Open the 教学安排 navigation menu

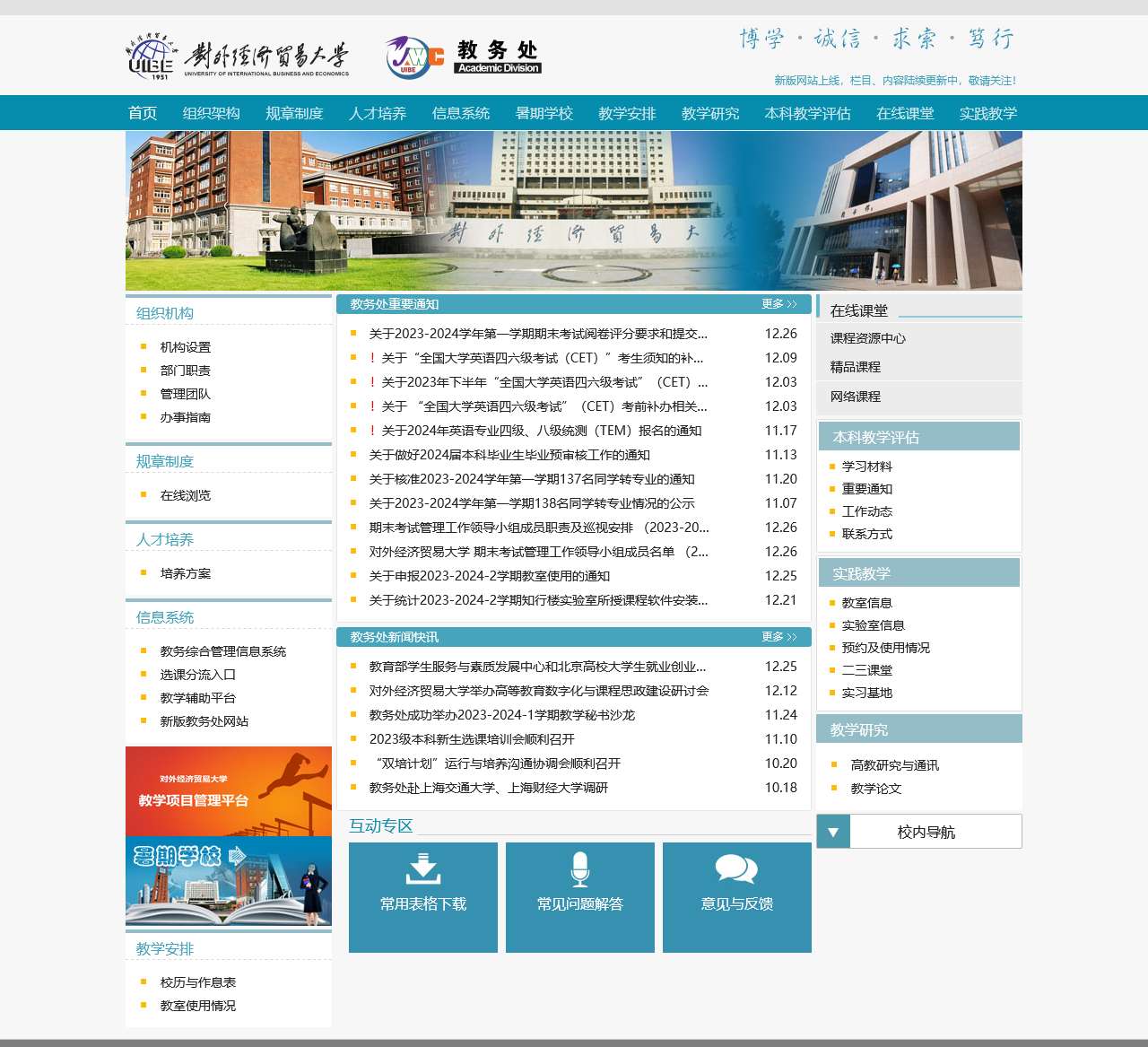pos(628,113)
